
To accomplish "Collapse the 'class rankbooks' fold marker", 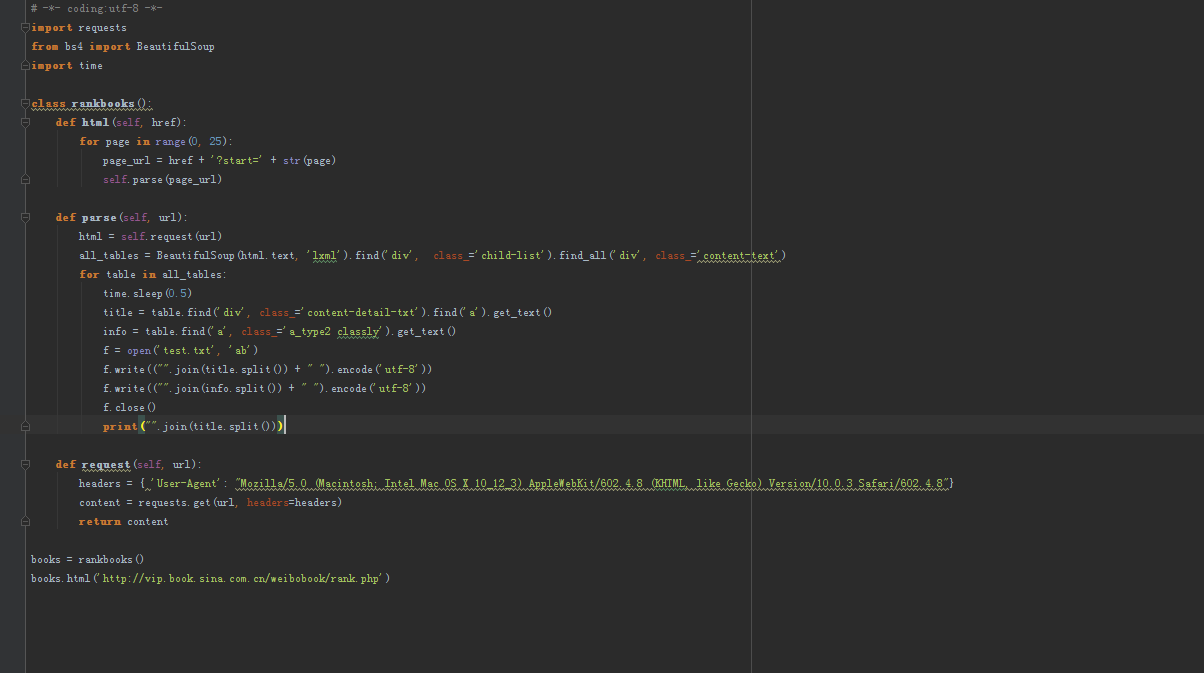I will pyautogui.click(x=26, y=103).
